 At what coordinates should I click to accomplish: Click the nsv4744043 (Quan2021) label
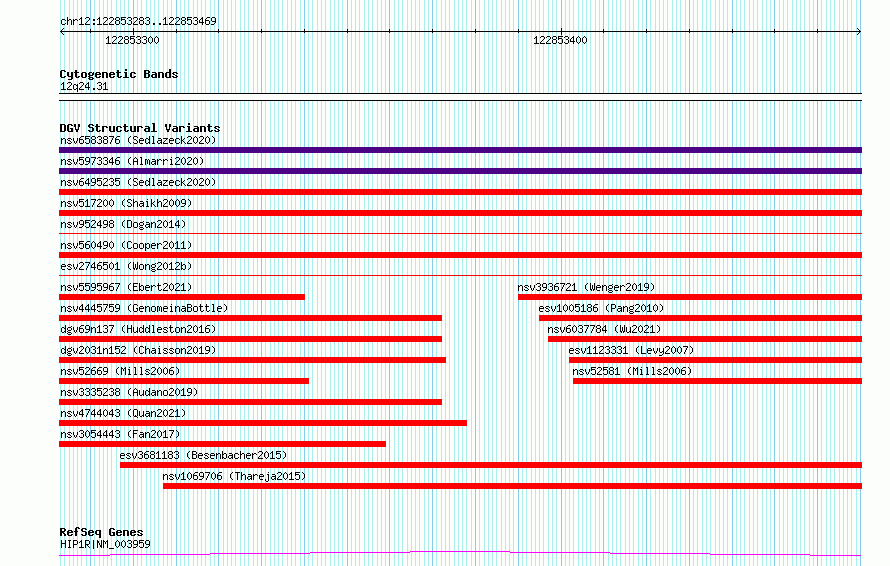(123, 413)
